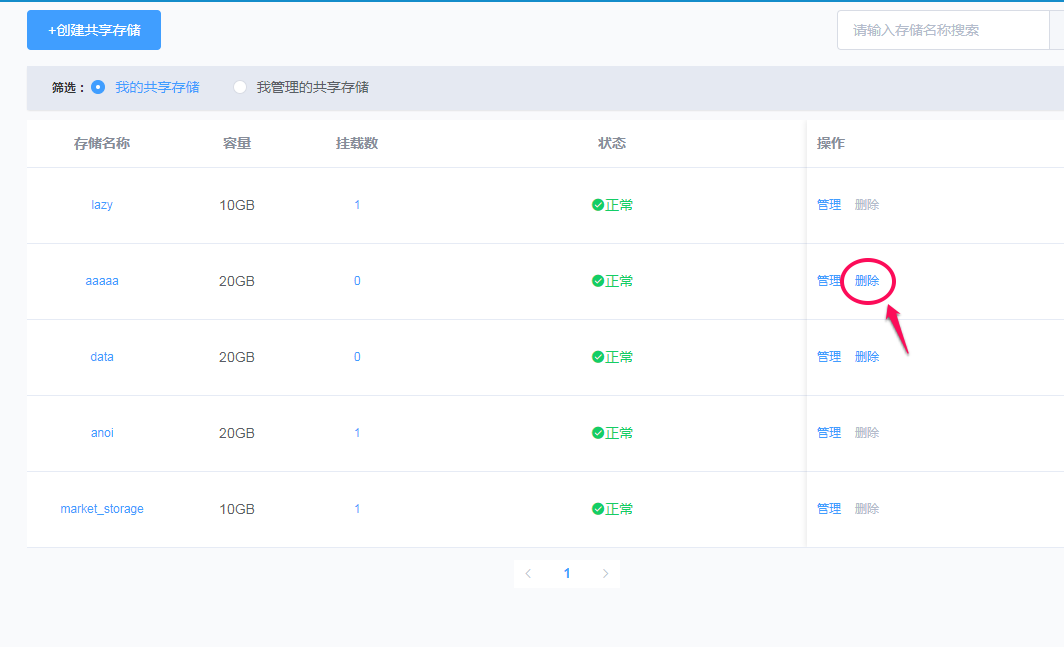The width and height of the screenshot is (1064, 647).
Task: Click mount count 1 in market_storage row
Action: coord(357,509)
